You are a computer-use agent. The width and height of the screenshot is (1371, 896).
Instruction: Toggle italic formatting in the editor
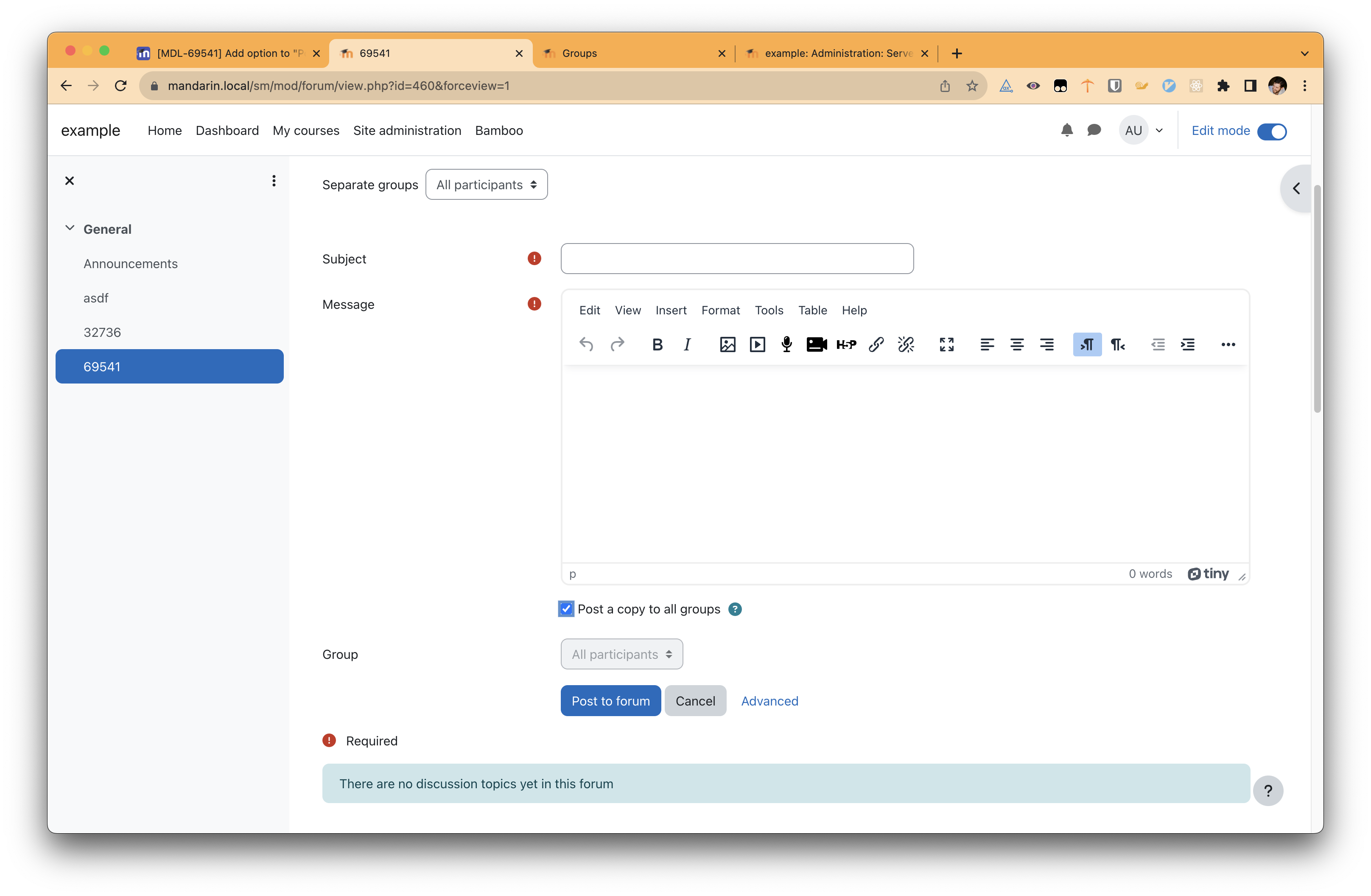coord(687,344)
